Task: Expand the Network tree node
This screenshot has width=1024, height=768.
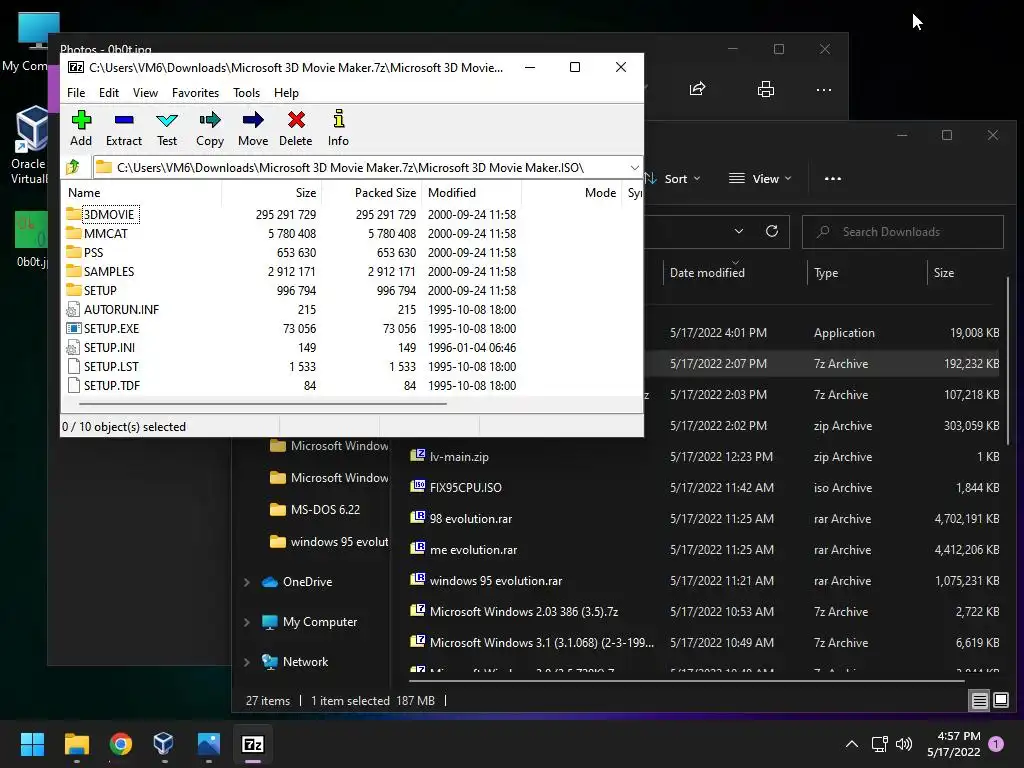Action: 247,662
